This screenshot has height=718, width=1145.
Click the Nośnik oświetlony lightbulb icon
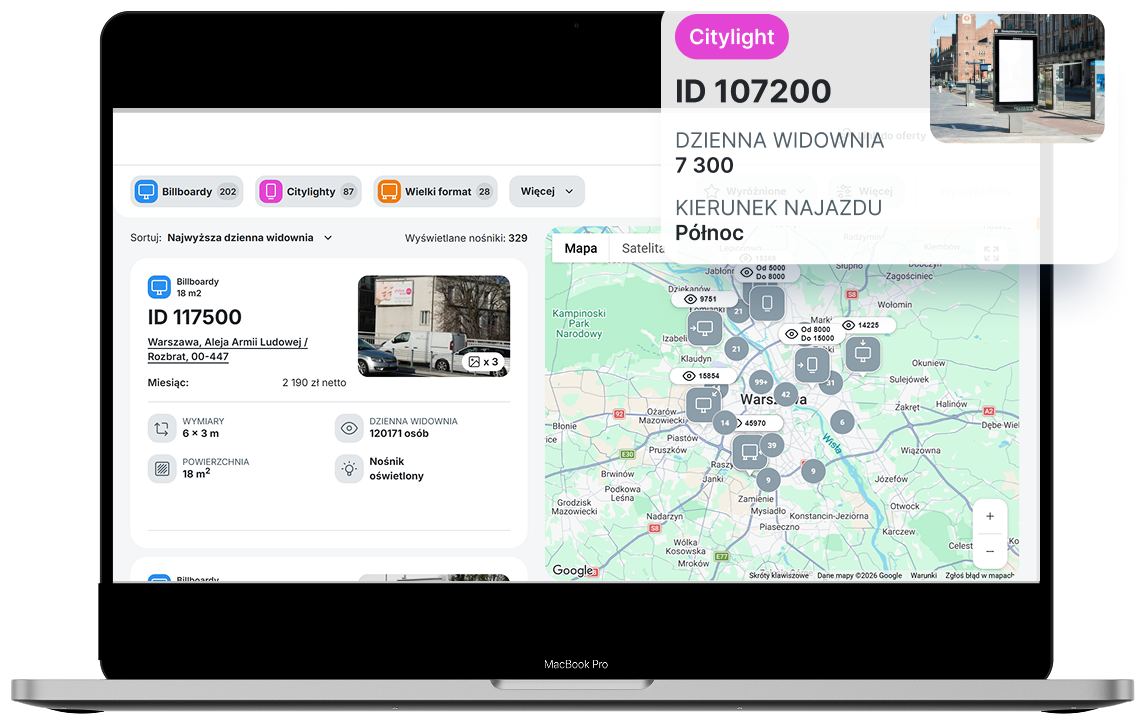pyautogui.click(x=349, y=468)
